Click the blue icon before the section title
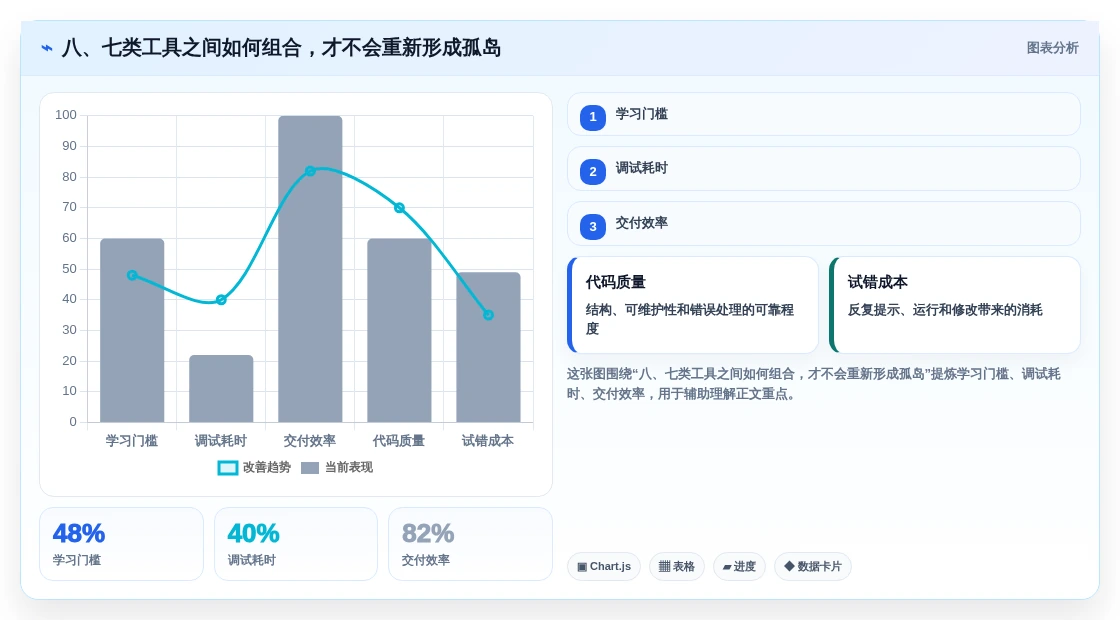 pos(47,48)
